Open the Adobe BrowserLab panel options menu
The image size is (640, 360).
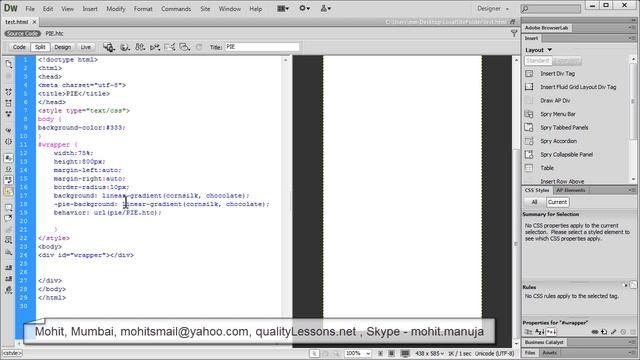[x=631, y=28]
